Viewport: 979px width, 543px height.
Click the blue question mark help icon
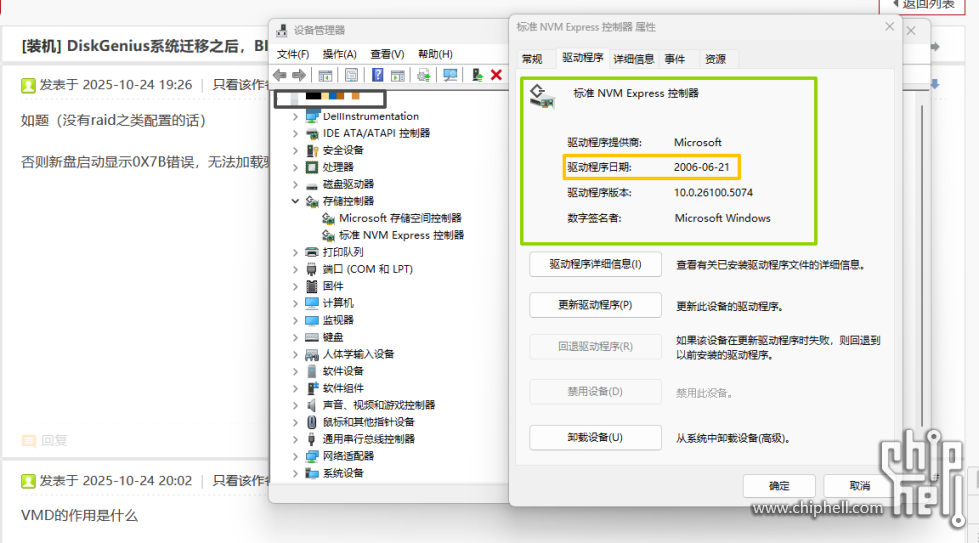pos(378,75)
